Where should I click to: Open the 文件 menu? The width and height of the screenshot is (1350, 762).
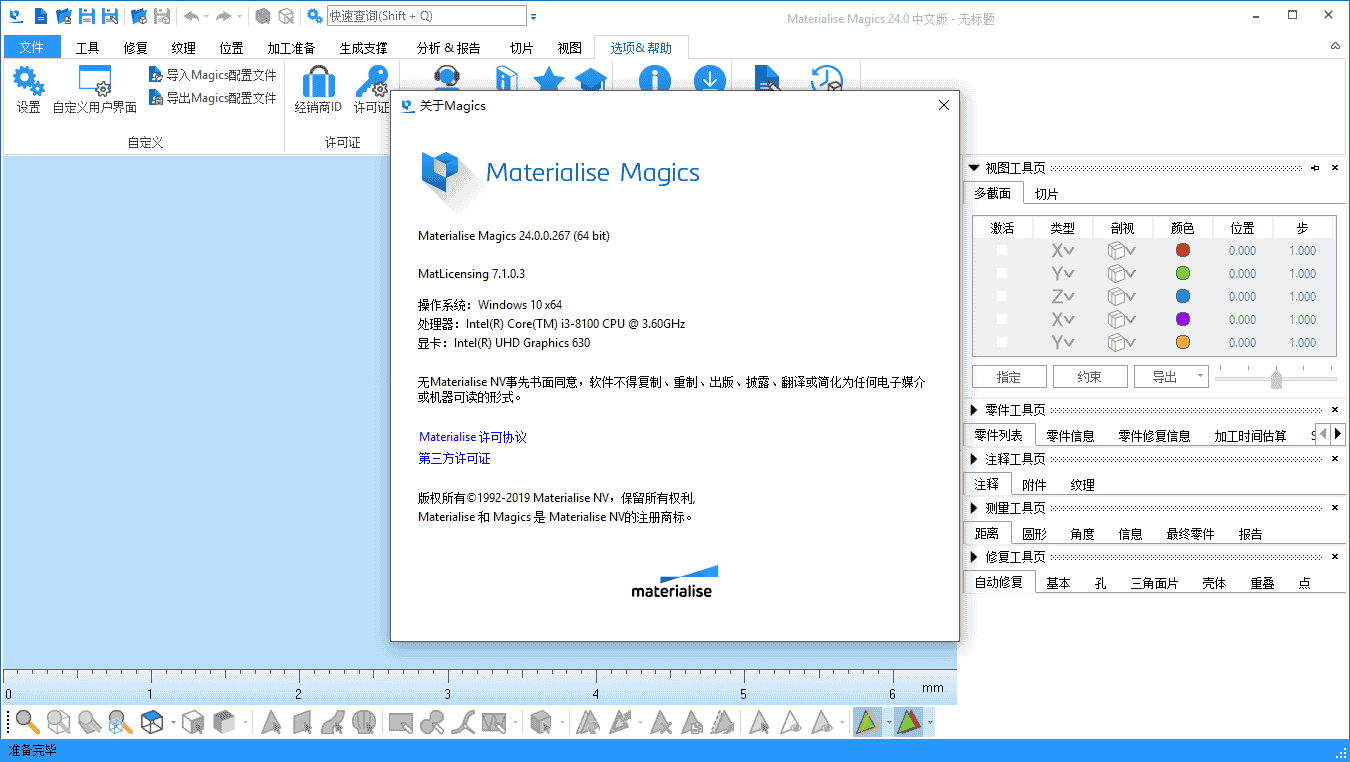[32, 48]
